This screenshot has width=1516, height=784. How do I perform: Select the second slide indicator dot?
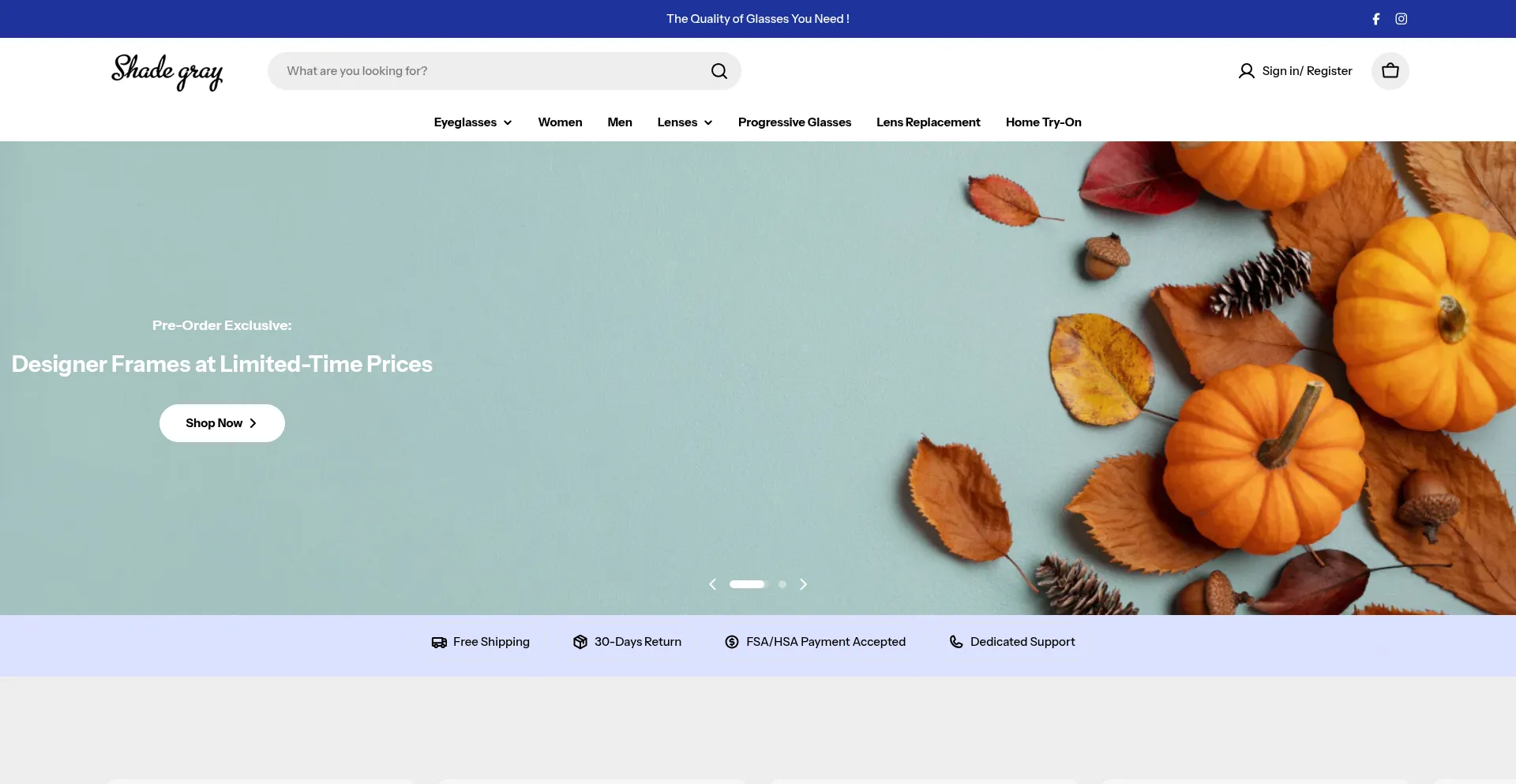(x=782, y=584)
